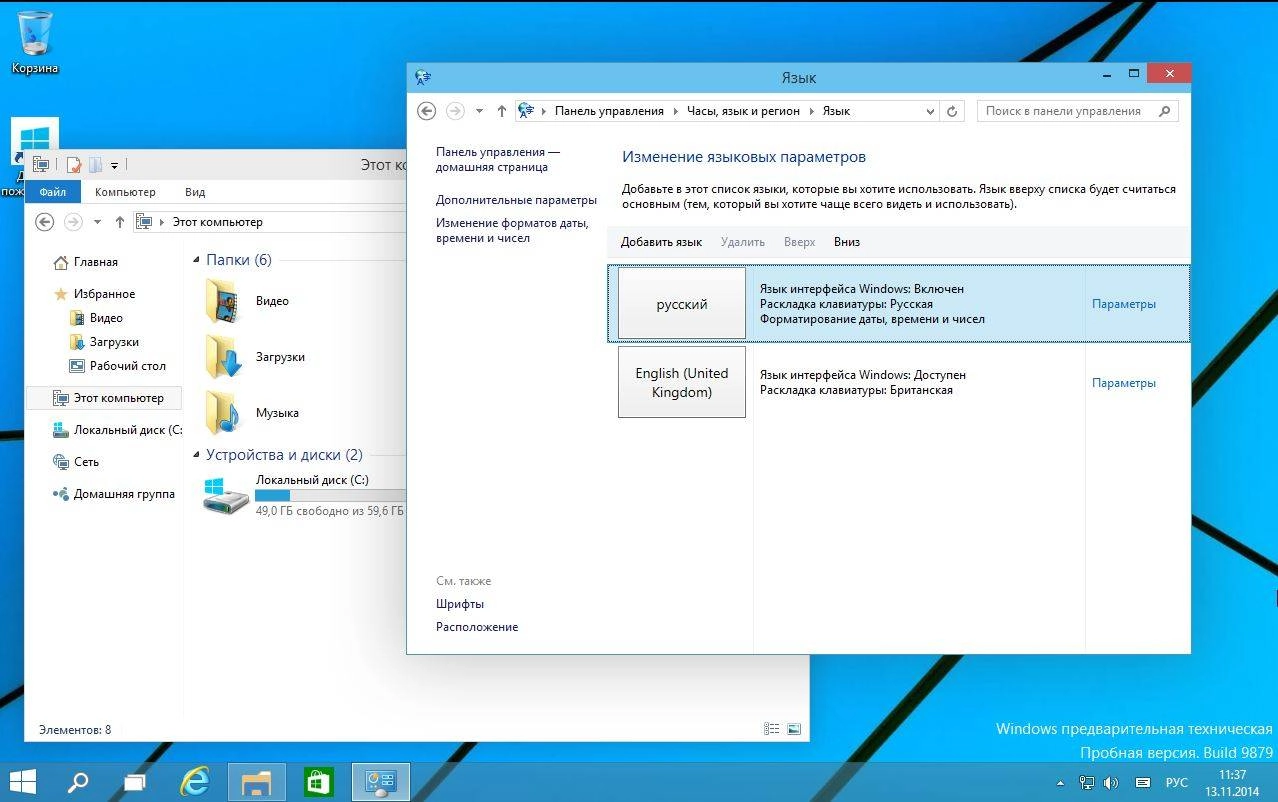1278x802 pixels.
Task: Collapse the Папки (6) group
Action: click(x=196, y=260)
